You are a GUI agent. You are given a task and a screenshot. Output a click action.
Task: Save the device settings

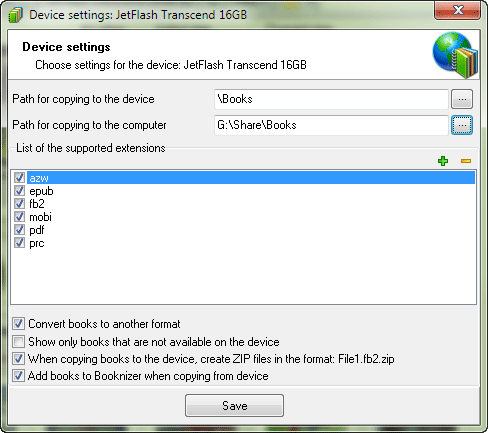tap(234, 405)
